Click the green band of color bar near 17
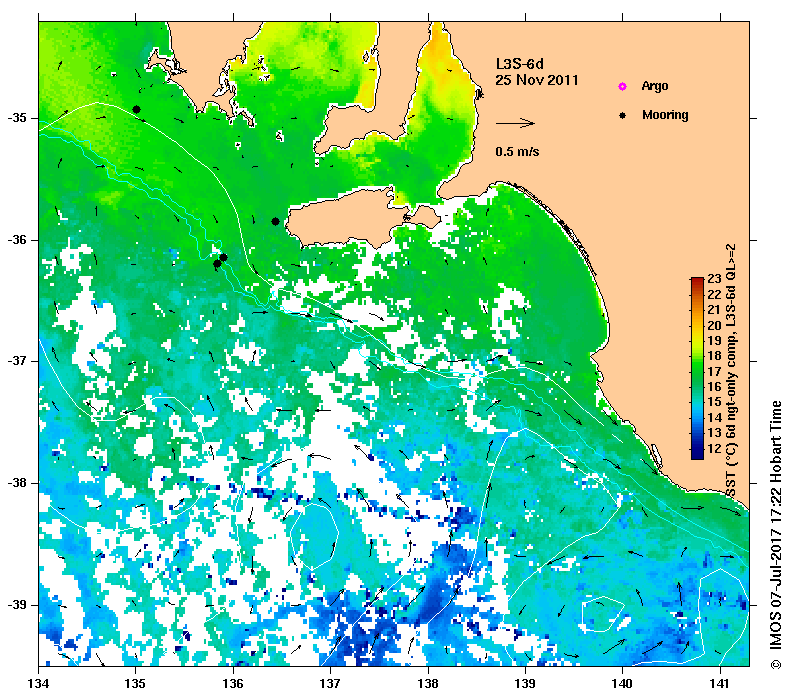This screenshot has width=791, height=700. tap(697, 372)
